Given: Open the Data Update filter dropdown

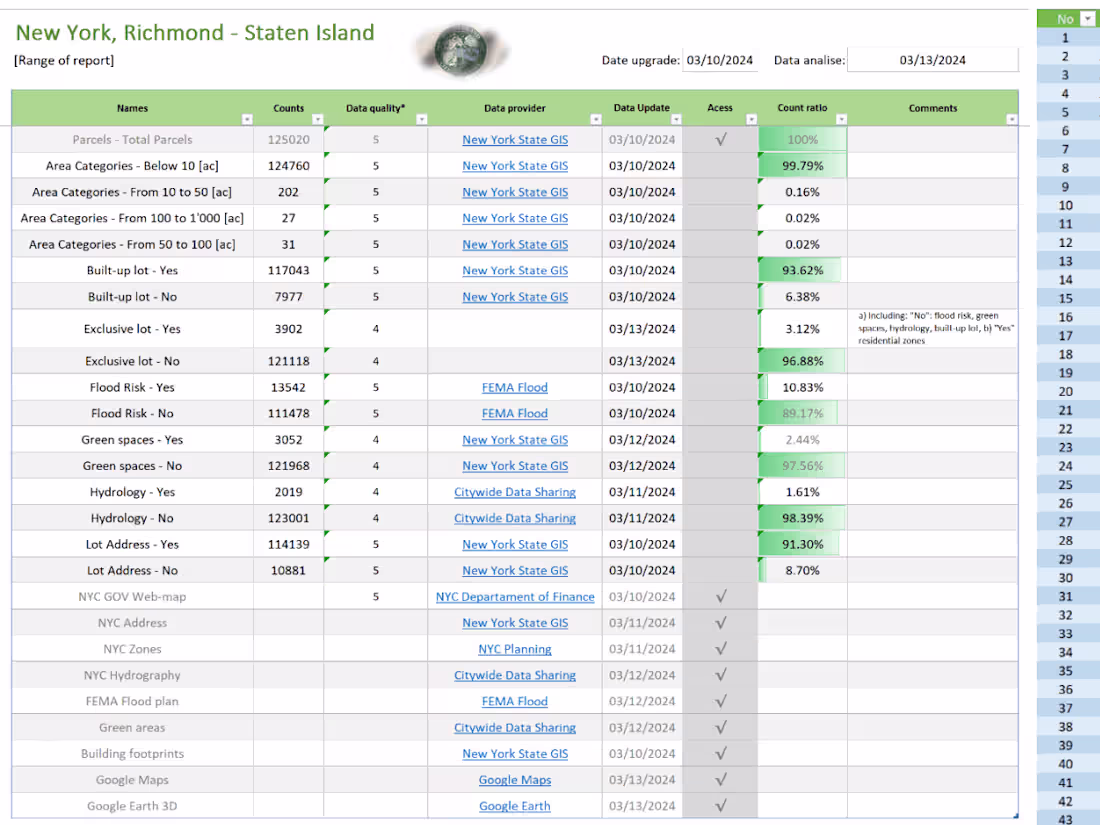Looking at the screenshot, I should [677, 118].
